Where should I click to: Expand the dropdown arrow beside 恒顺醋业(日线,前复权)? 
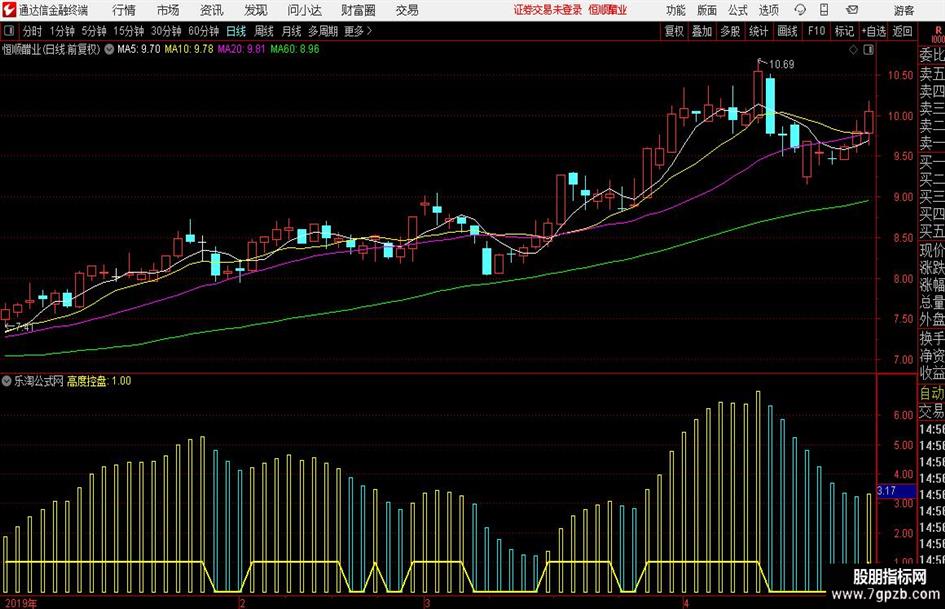[109, 49]
